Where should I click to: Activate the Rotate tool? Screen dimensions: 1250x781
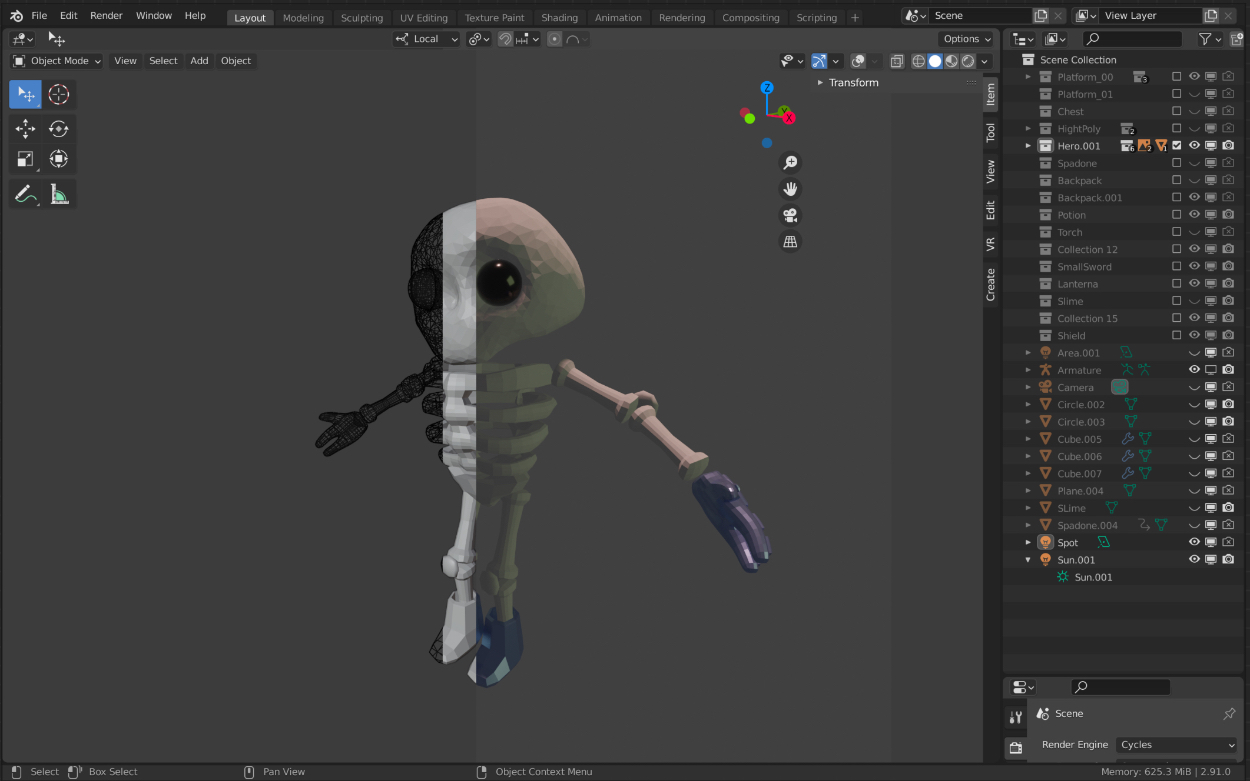59,128
